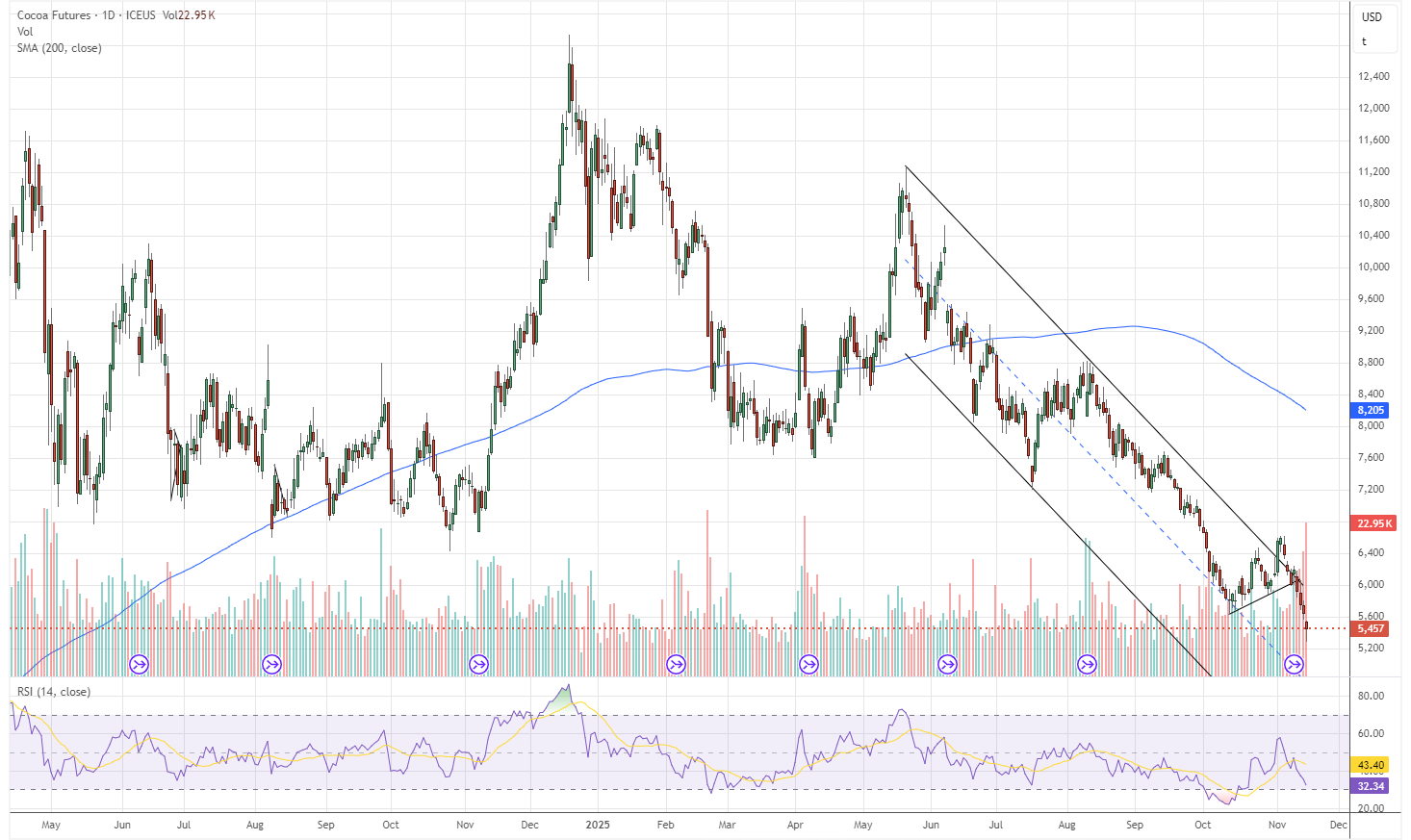Click the contract rollover marker near August 2024
The width and height of the screenshot is (1411, 840).
[x=272, y=664]
